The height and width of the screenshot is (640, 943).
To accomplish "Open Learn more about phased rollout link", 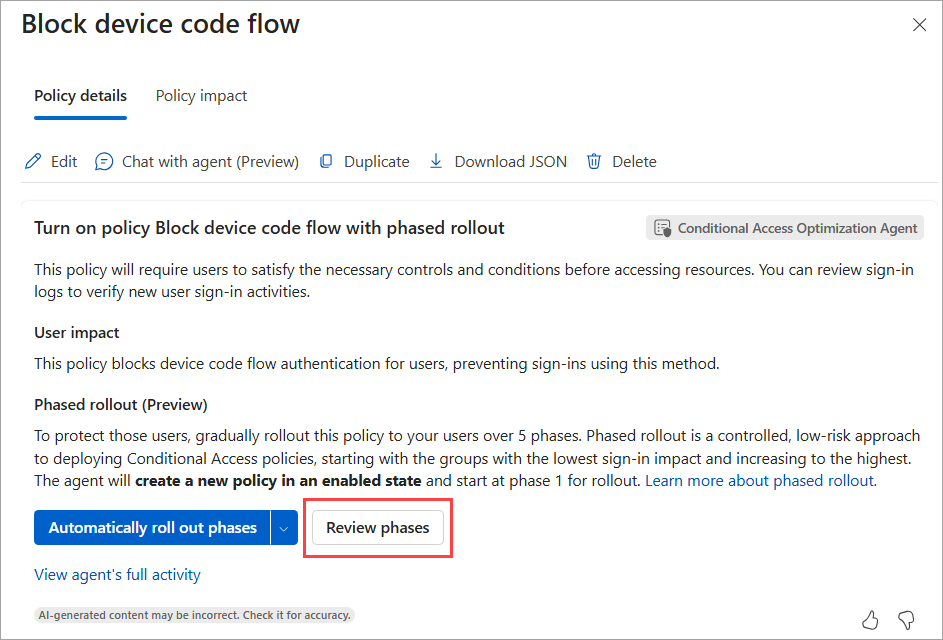I will point(760,481).
